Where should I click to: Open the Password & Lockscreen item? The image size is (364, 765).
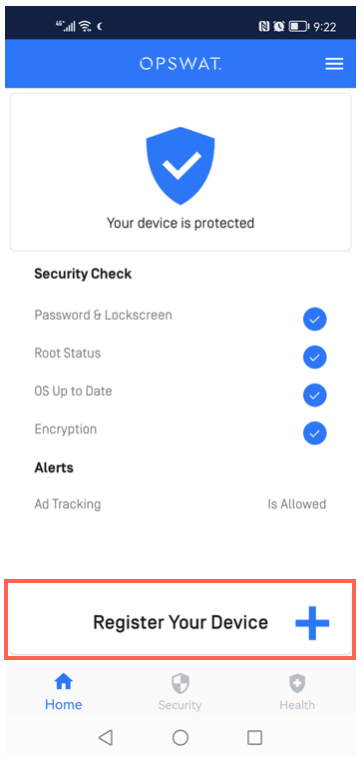pos(181,315)
